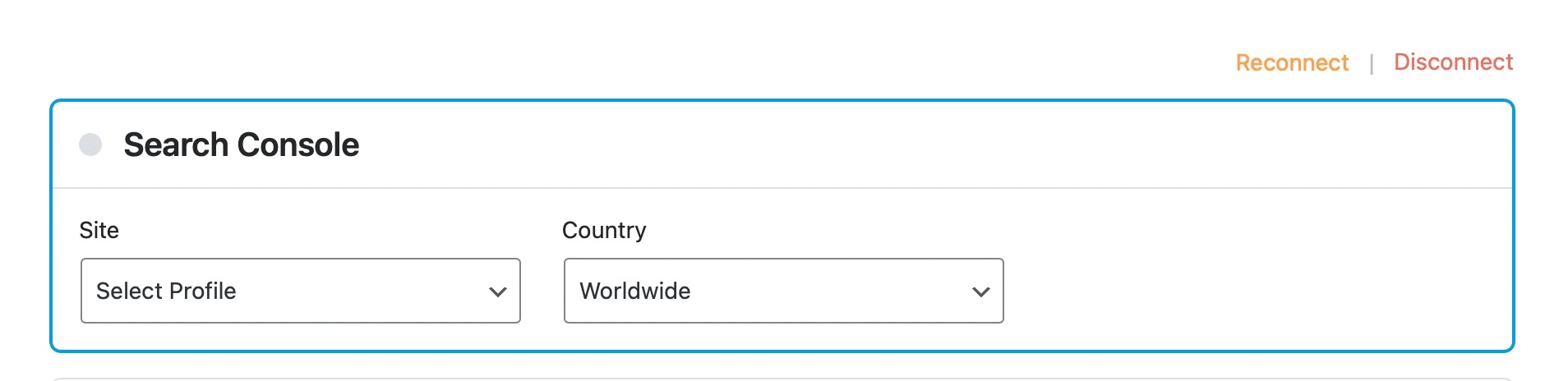Click the word "Search" in the panel title
1568x381 pixels.
point(176,145)
